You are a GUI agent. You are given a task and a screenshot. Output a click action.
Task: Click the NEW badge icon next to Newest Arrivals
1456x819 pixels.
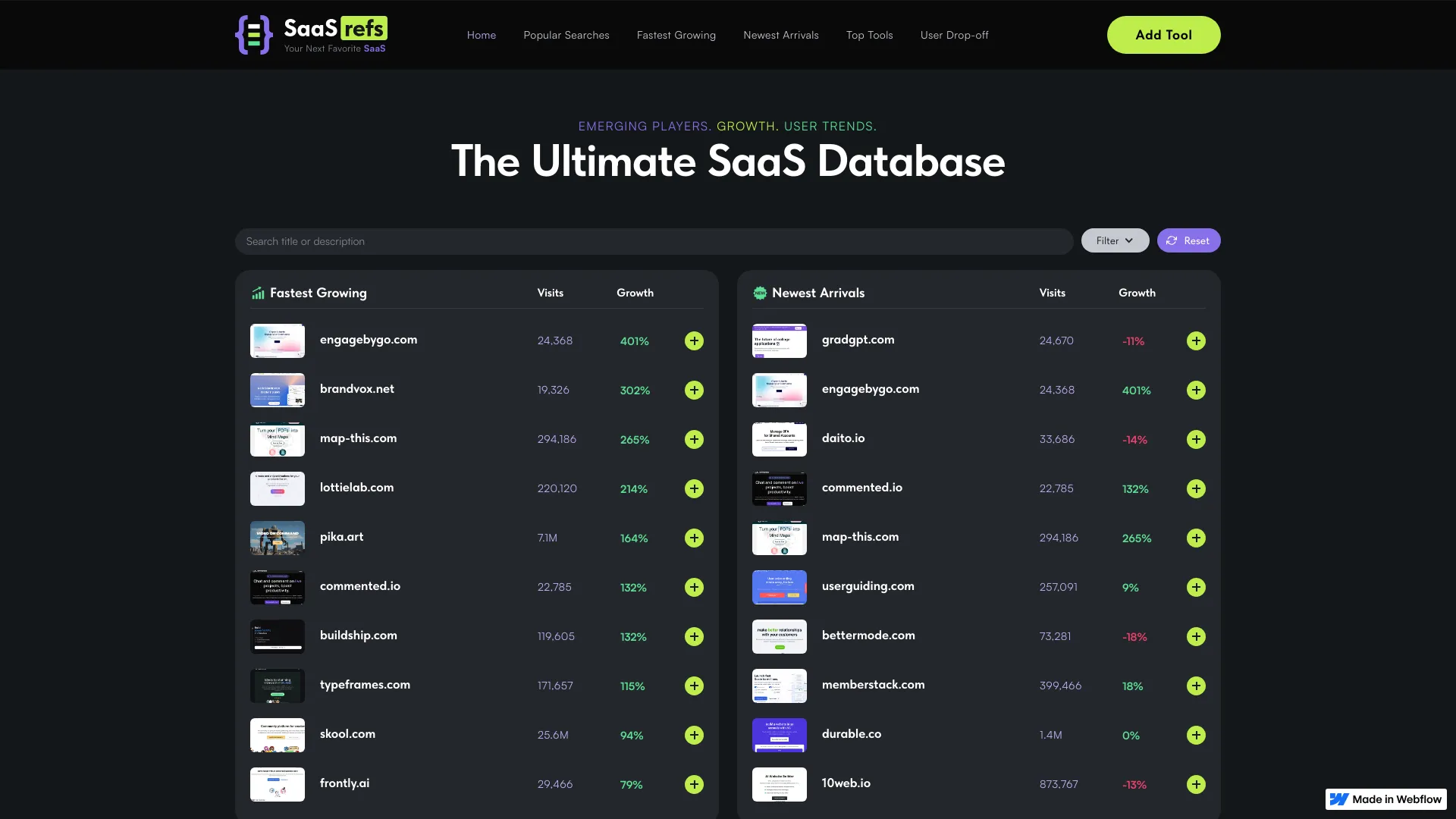(x=760, y=293)
